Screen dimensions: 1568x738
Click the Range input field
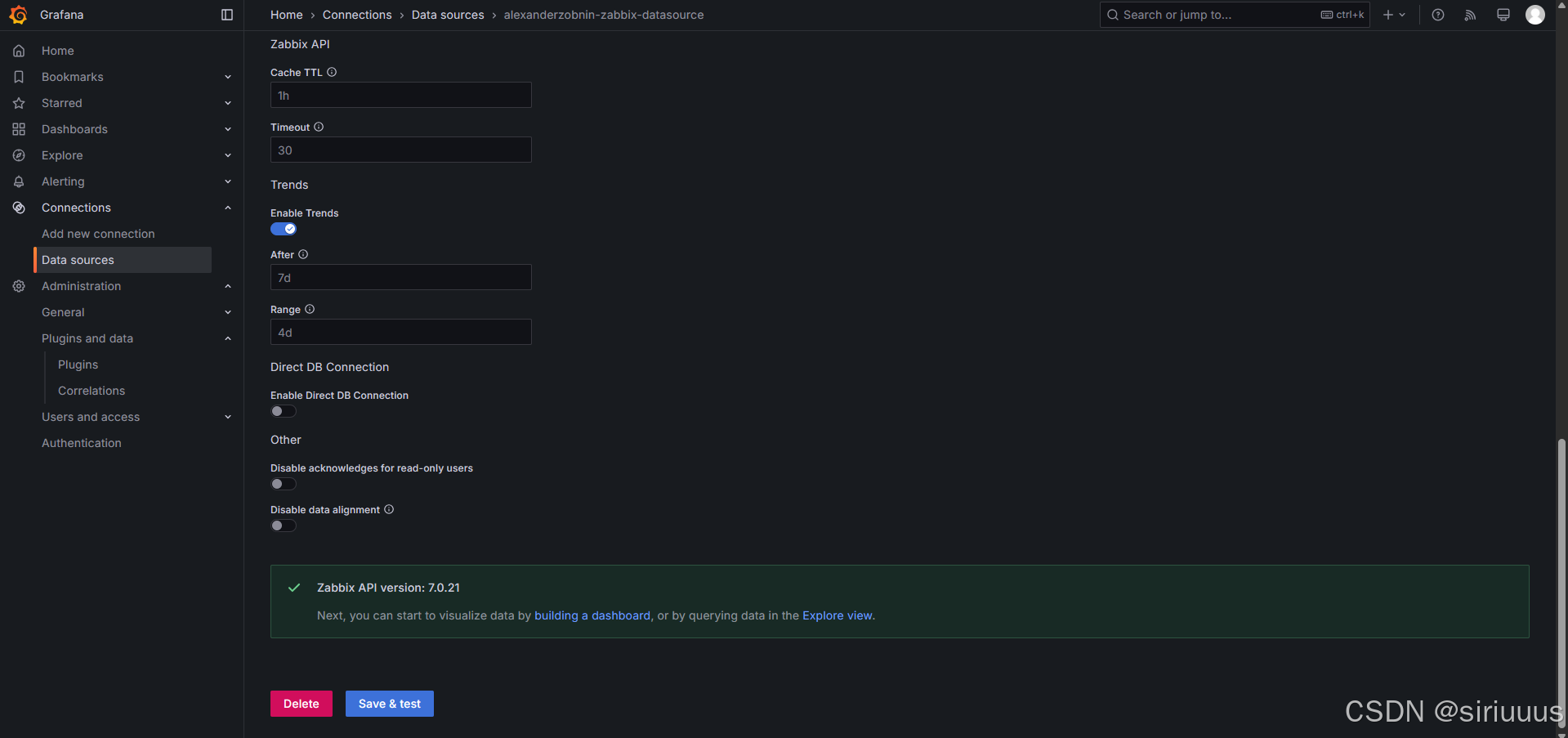coord(401,332)
